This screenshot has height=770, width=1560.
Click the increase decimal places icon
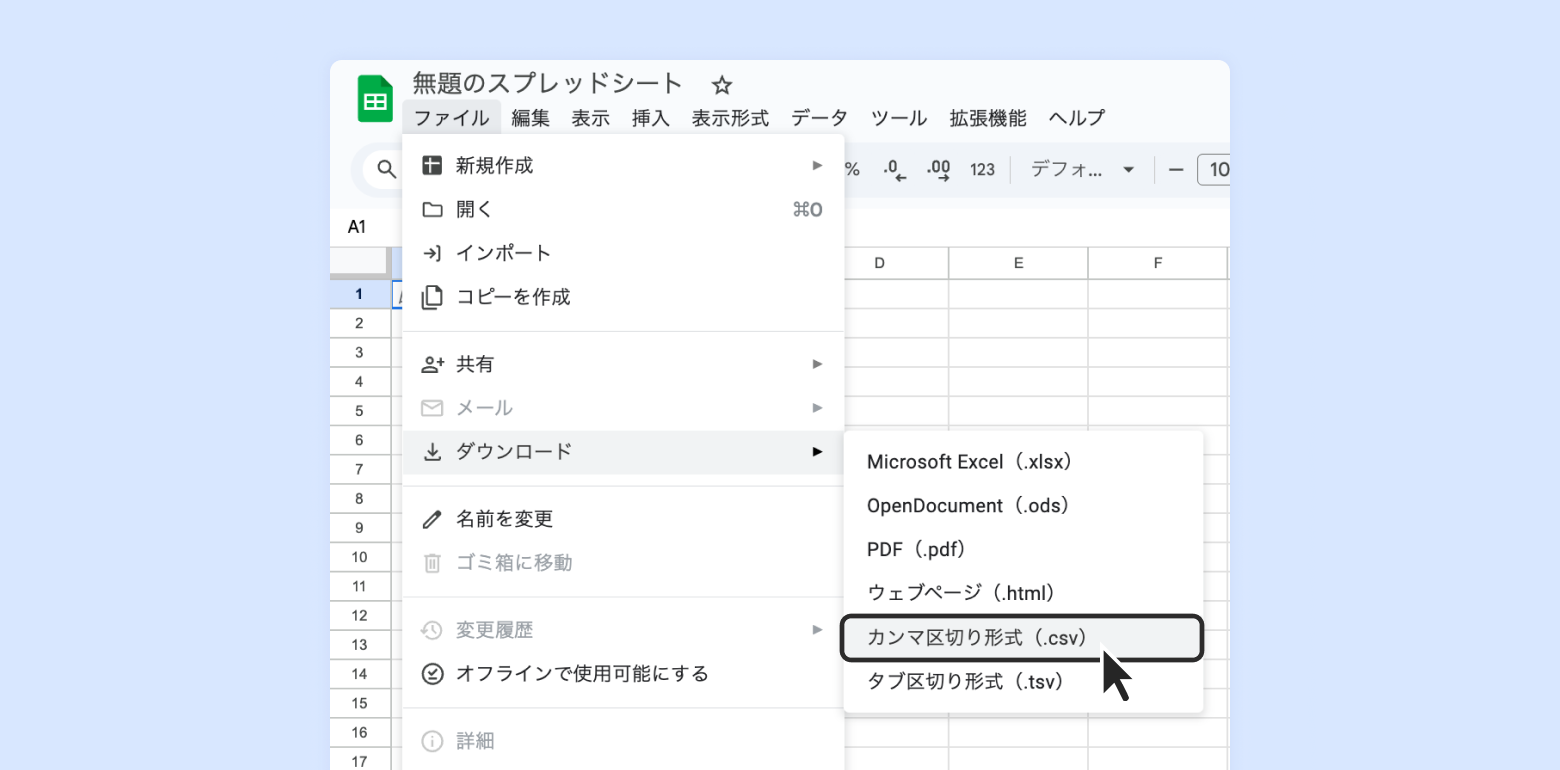coord(938,170)
